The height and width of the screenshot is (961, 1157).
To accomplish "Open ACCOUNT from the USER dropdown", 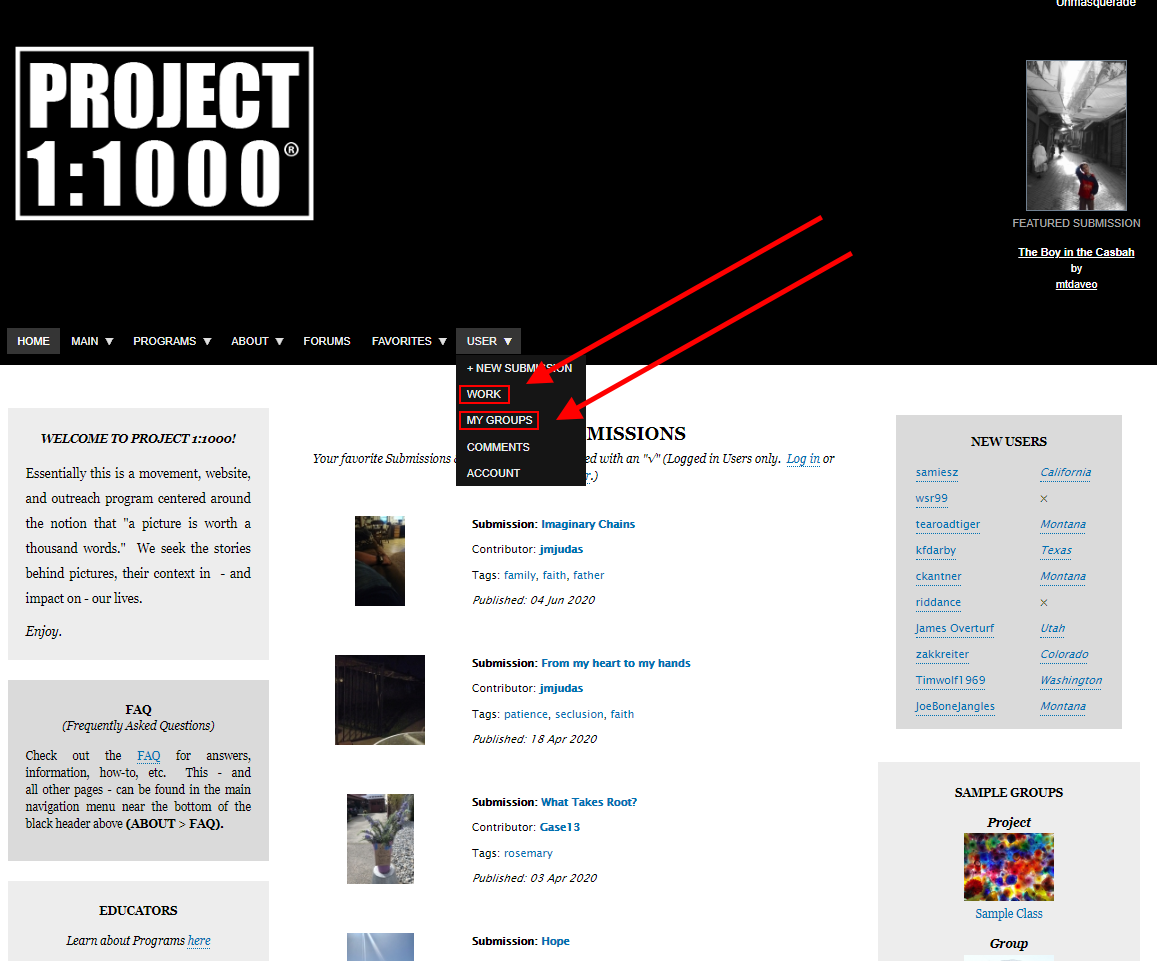I will click(492, 473).
